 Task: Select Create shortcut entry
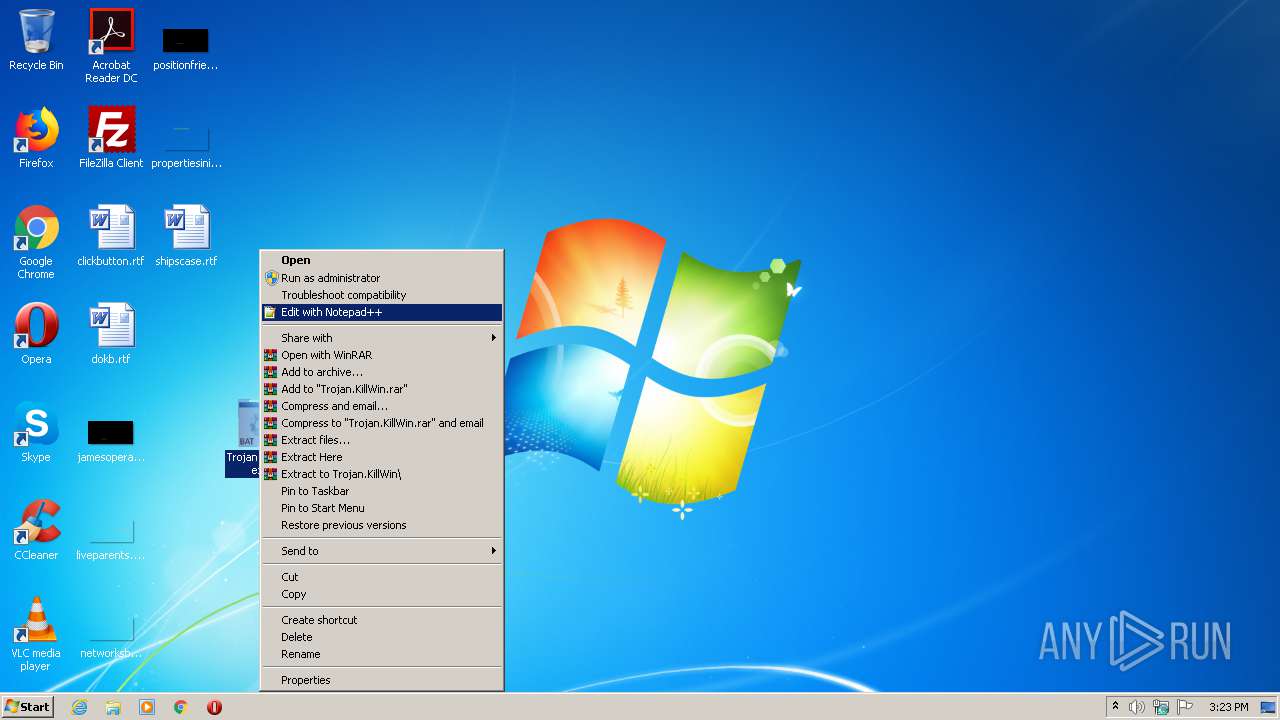click(382, 620)
